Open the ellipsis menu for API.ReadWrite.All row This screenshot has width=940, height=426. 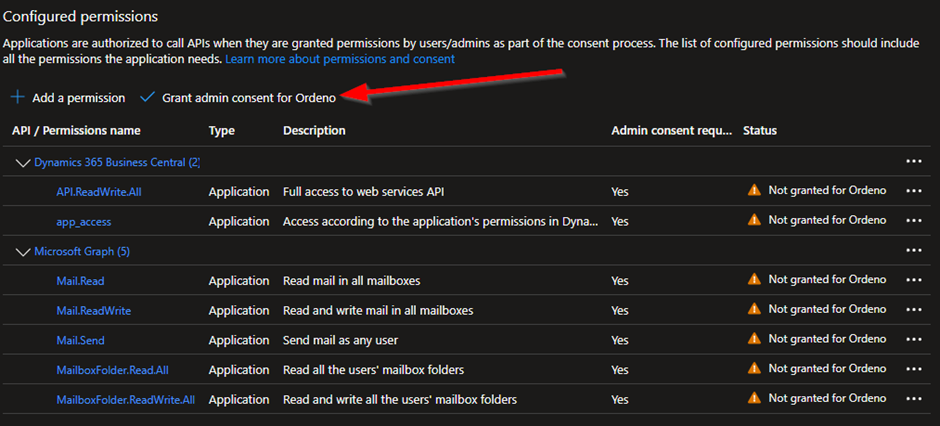point(914,191)
